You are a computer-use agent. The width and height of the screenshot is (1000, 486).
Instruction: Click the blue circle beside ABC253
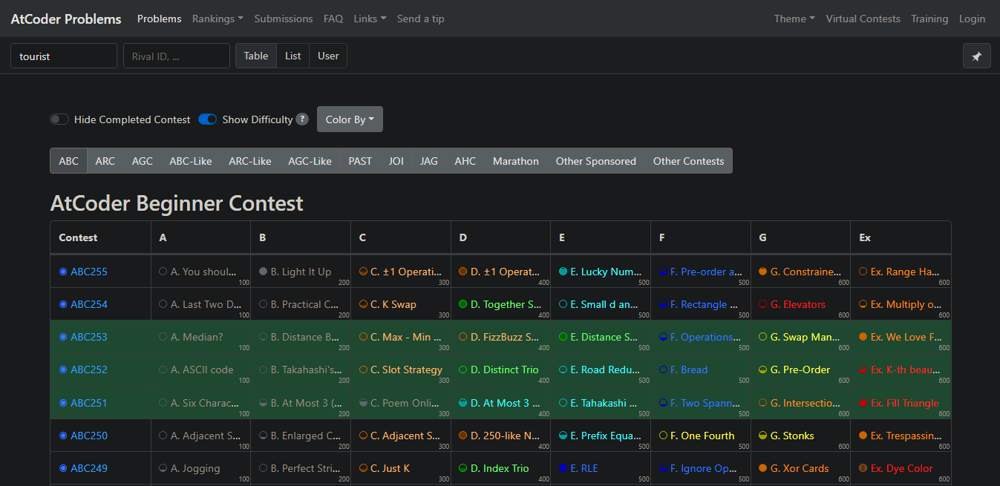pyautogui.click(x=63, y=337)
